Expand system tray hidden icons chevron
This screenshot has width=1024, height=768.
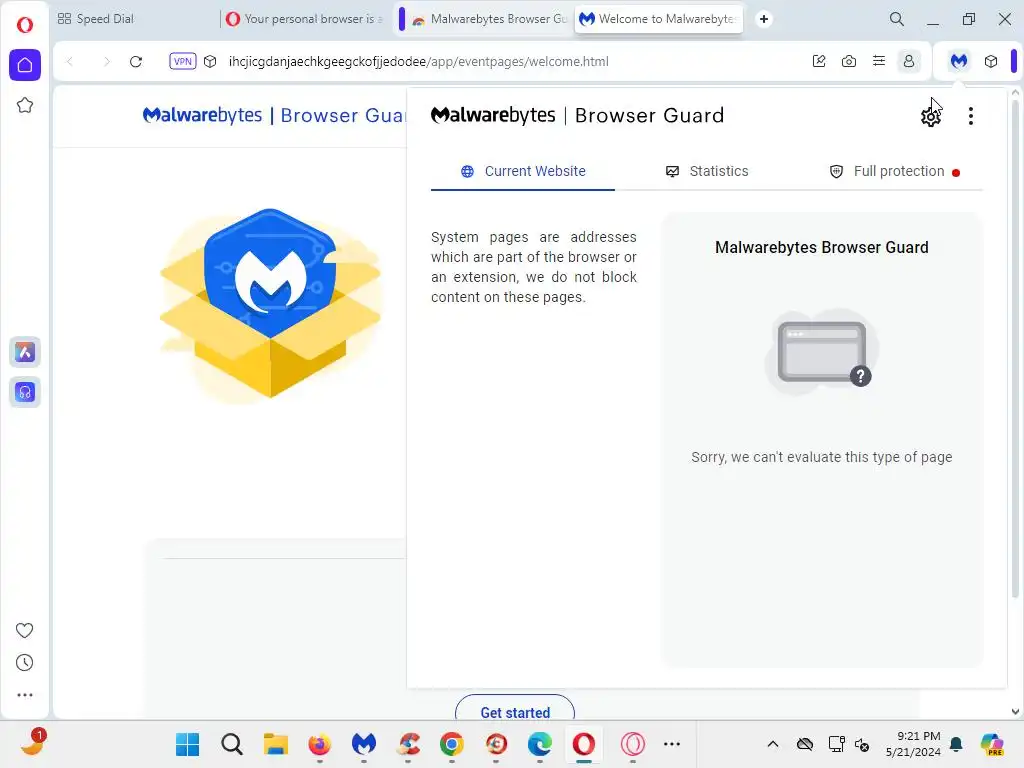point(773,744)
